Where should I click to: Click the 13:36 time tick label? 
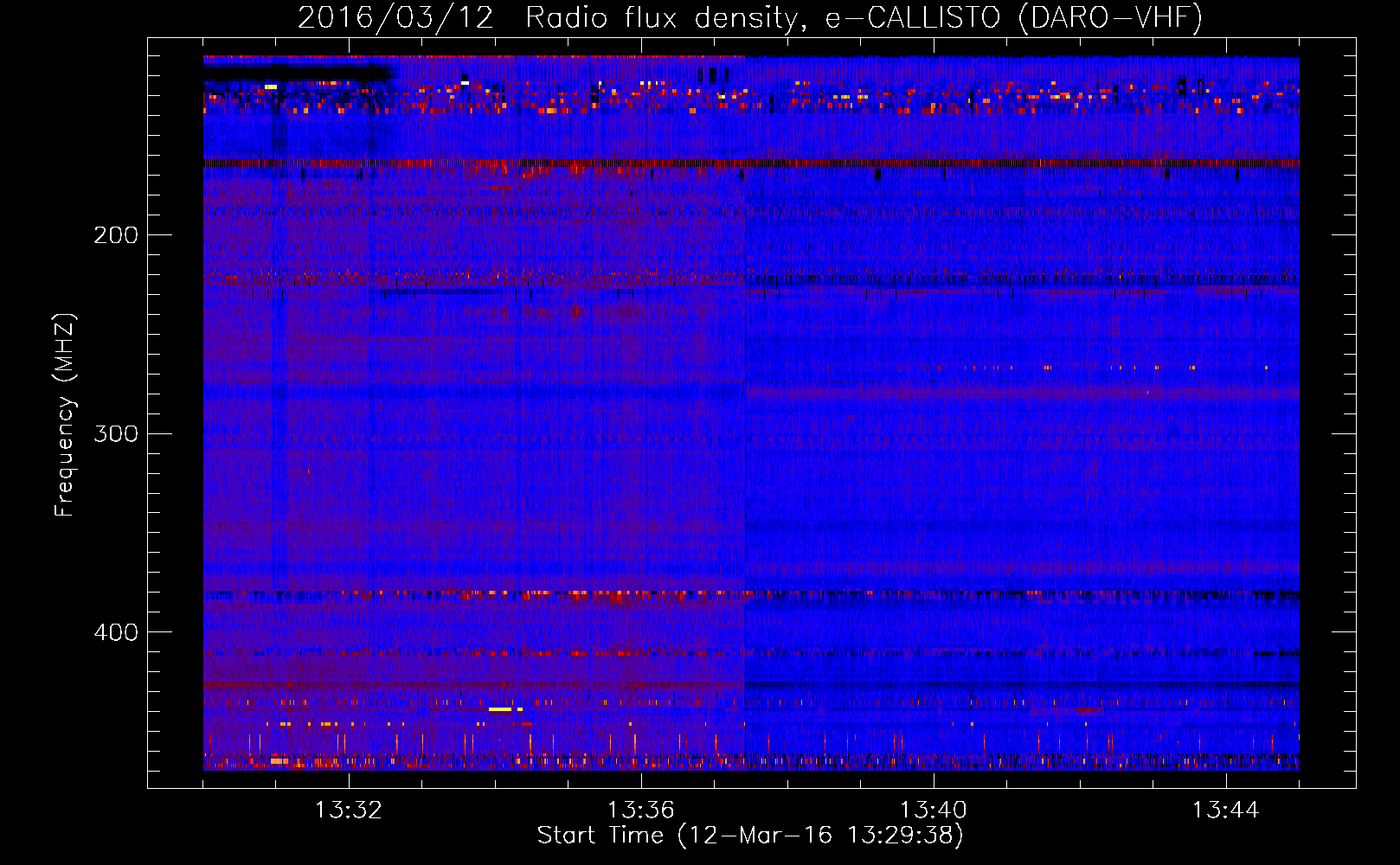(641, 811)
